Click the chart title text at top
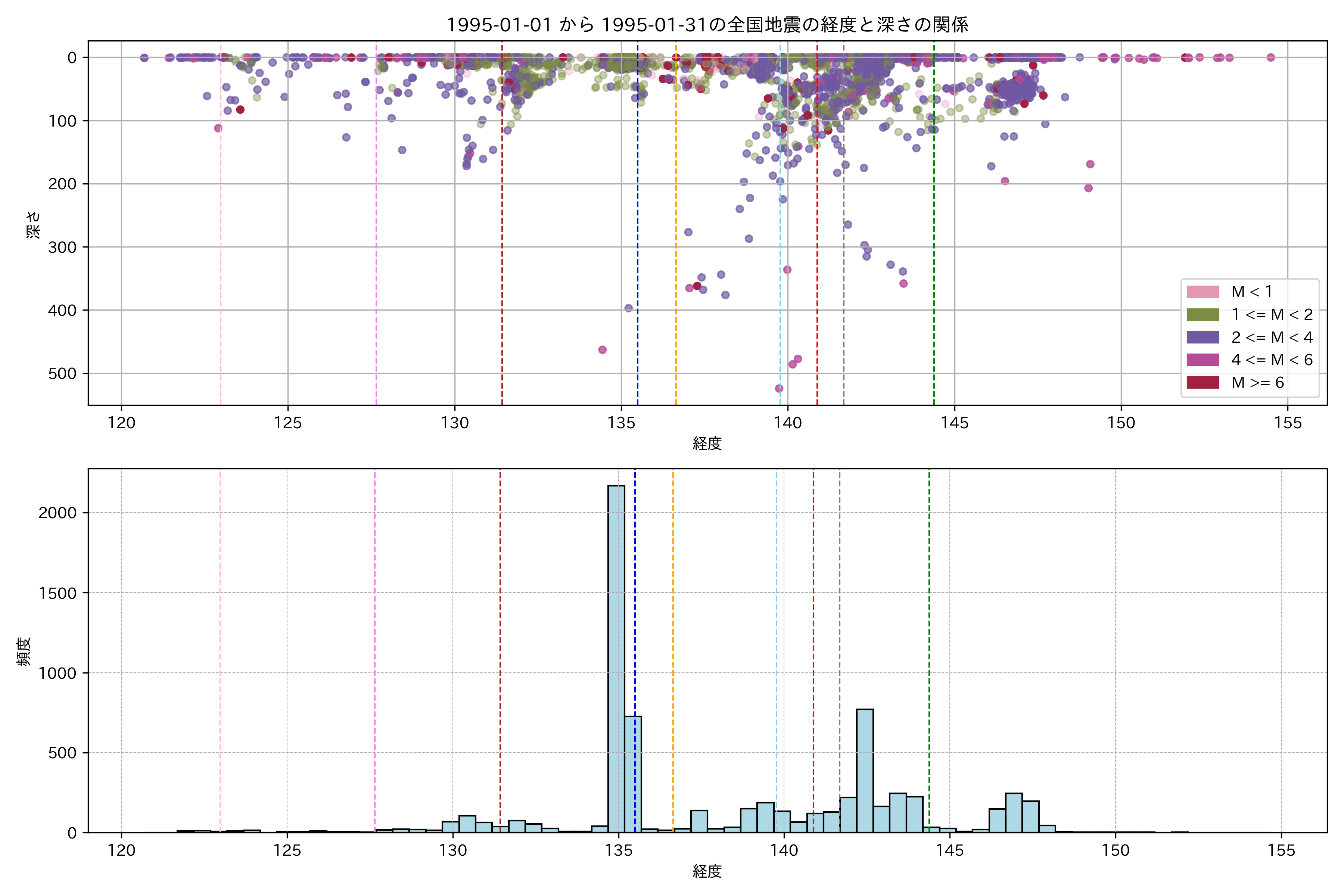This screenshot has width=1344, height=896. [707, 25]
